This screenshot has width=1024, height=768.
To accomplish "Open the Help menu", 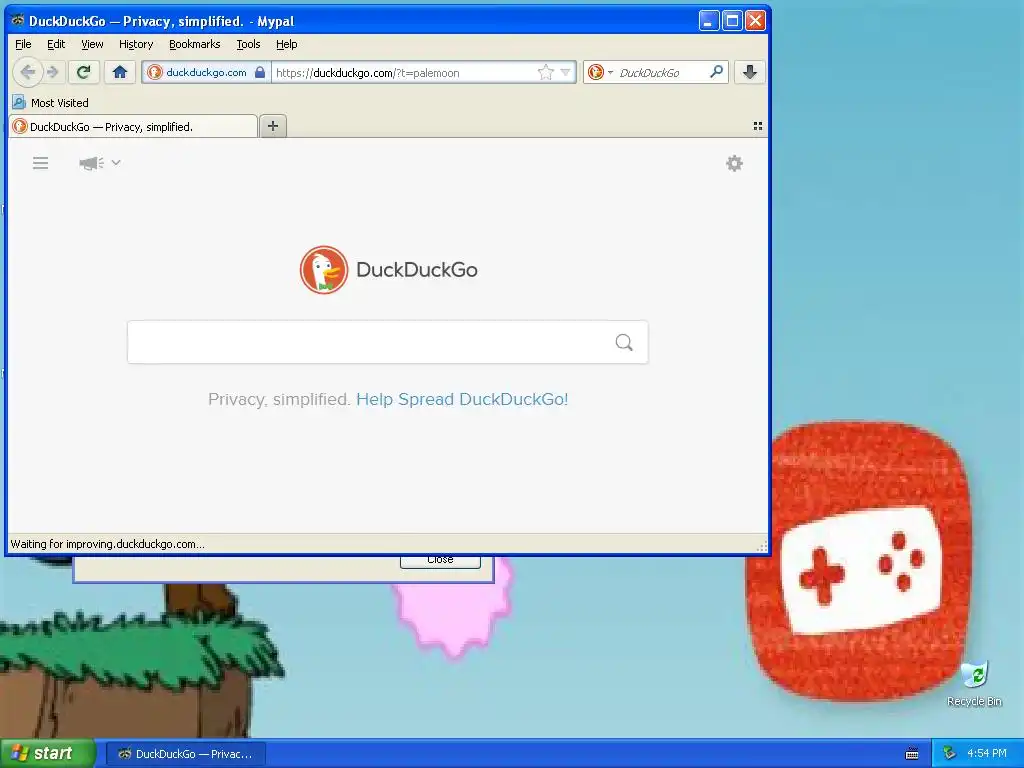I will coord(287,44).
